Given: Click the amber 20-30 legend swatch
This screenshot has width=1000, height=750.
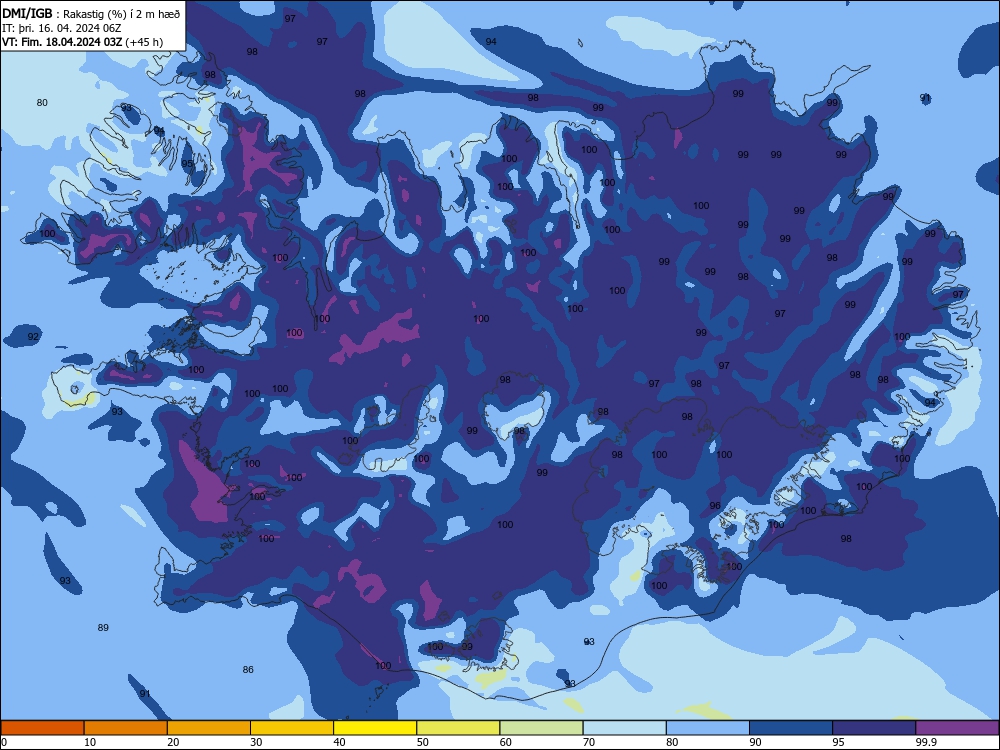Looking at the screenshot, I should click(x=209, y=728).
